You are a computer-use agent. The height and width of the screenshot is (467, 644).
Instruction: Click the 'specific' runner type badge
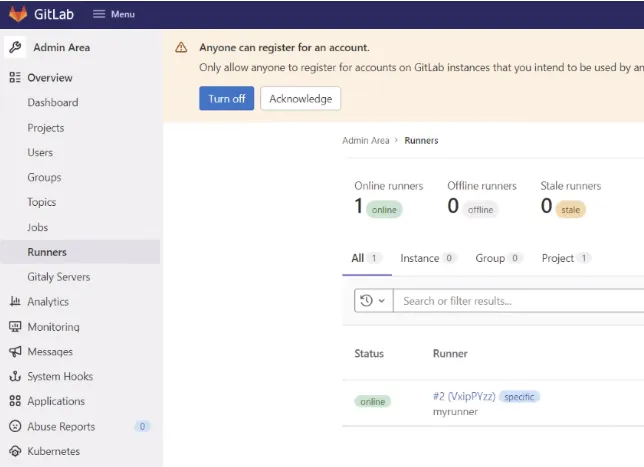coord(519,397)
